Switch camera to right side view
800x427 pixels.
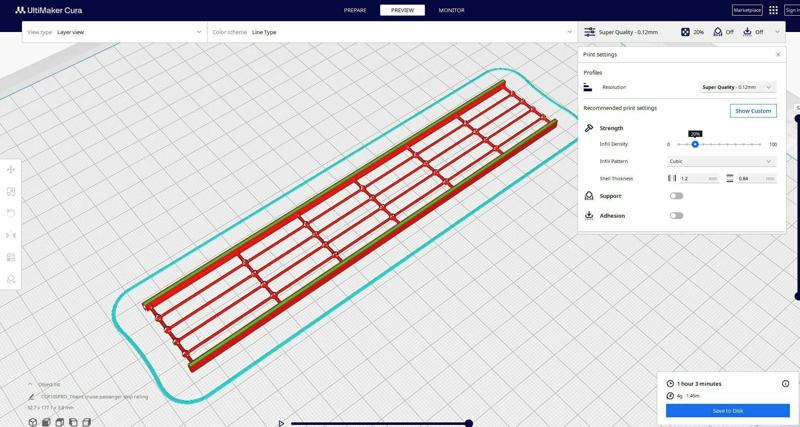[x=86, y=422]
